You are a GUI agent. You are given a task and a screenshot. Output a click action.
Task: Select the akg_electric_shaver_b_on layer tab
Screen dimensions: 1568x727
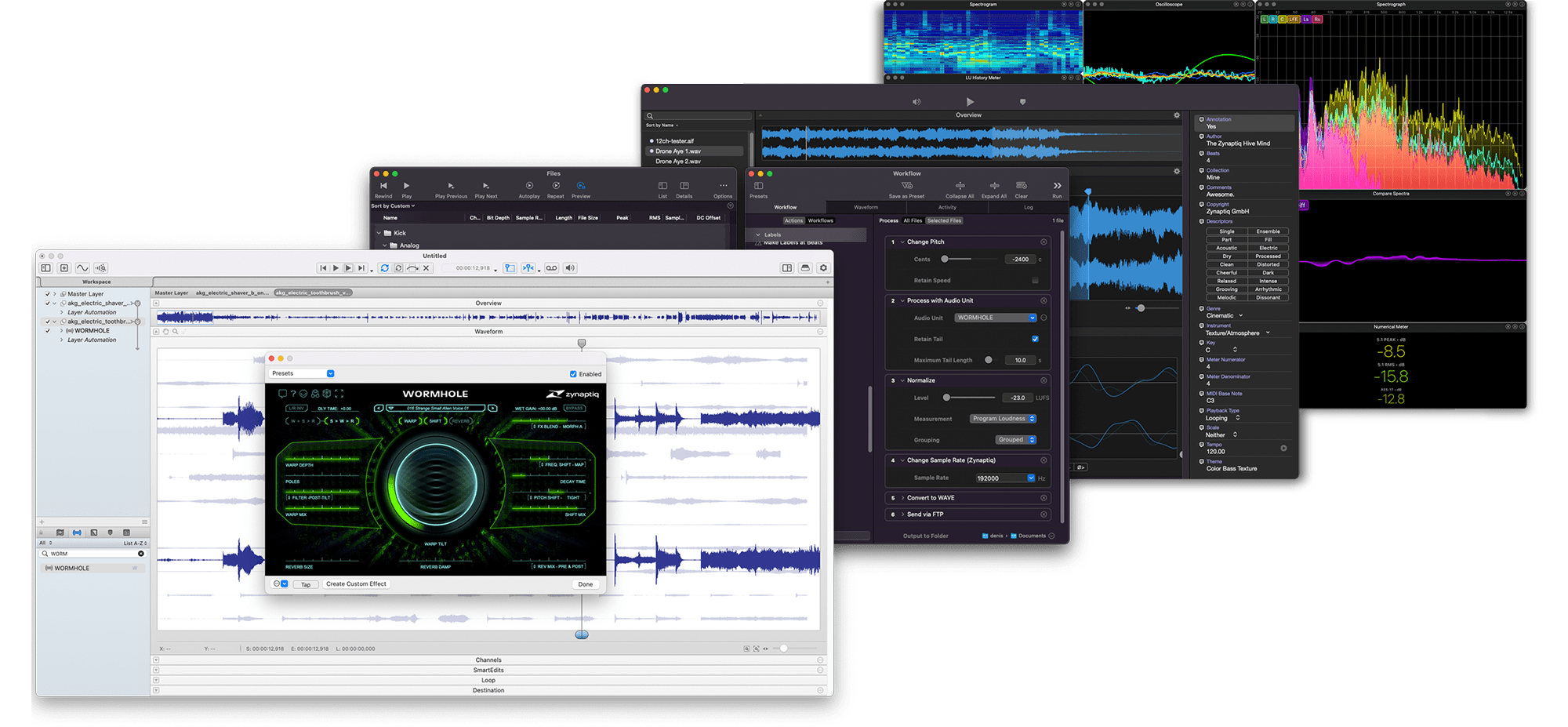[x=231, y=293]
